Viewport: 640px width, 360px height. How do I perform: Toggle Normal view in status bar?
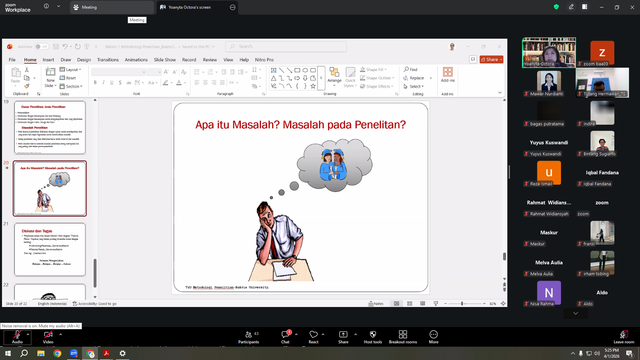[396, 304]
